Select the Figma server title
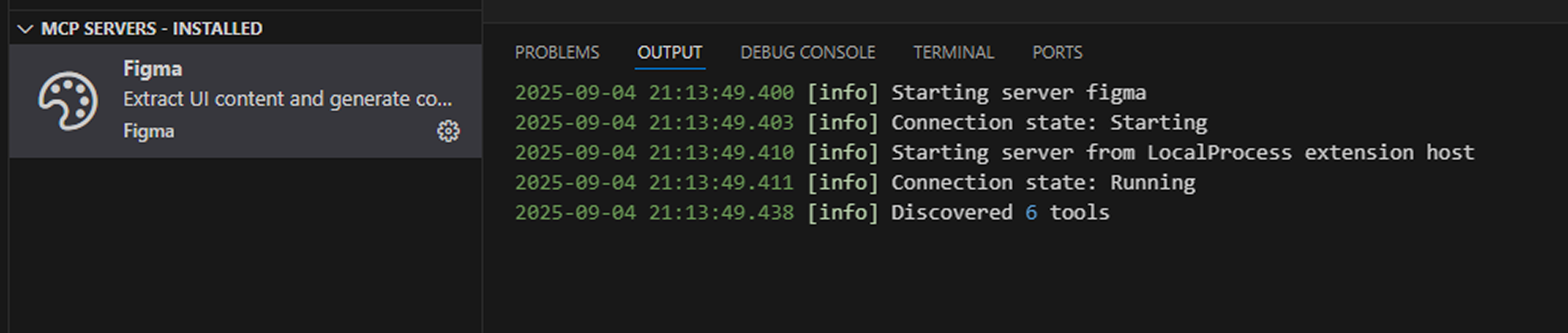 152,69
